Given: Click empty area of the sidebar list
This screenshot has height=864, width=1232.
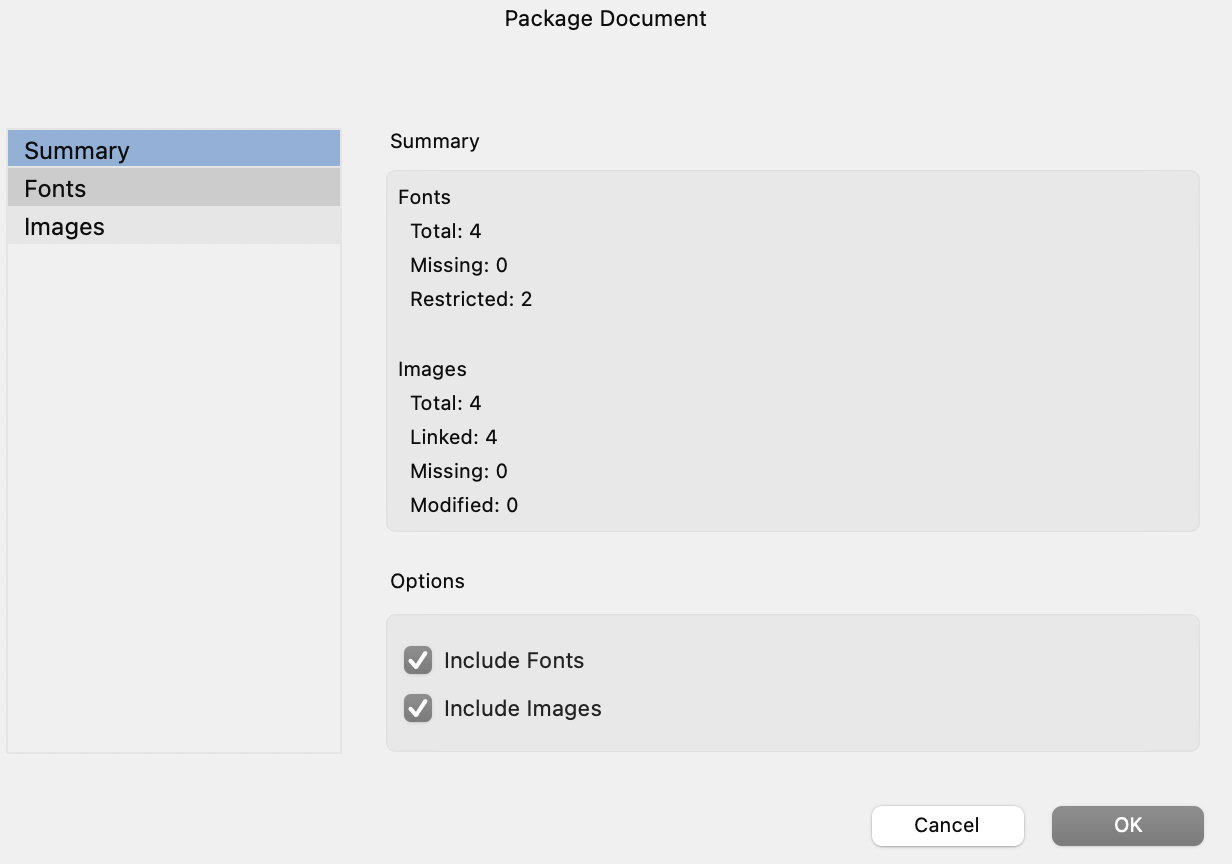Looking at the screenshot, I should (174, 500).
